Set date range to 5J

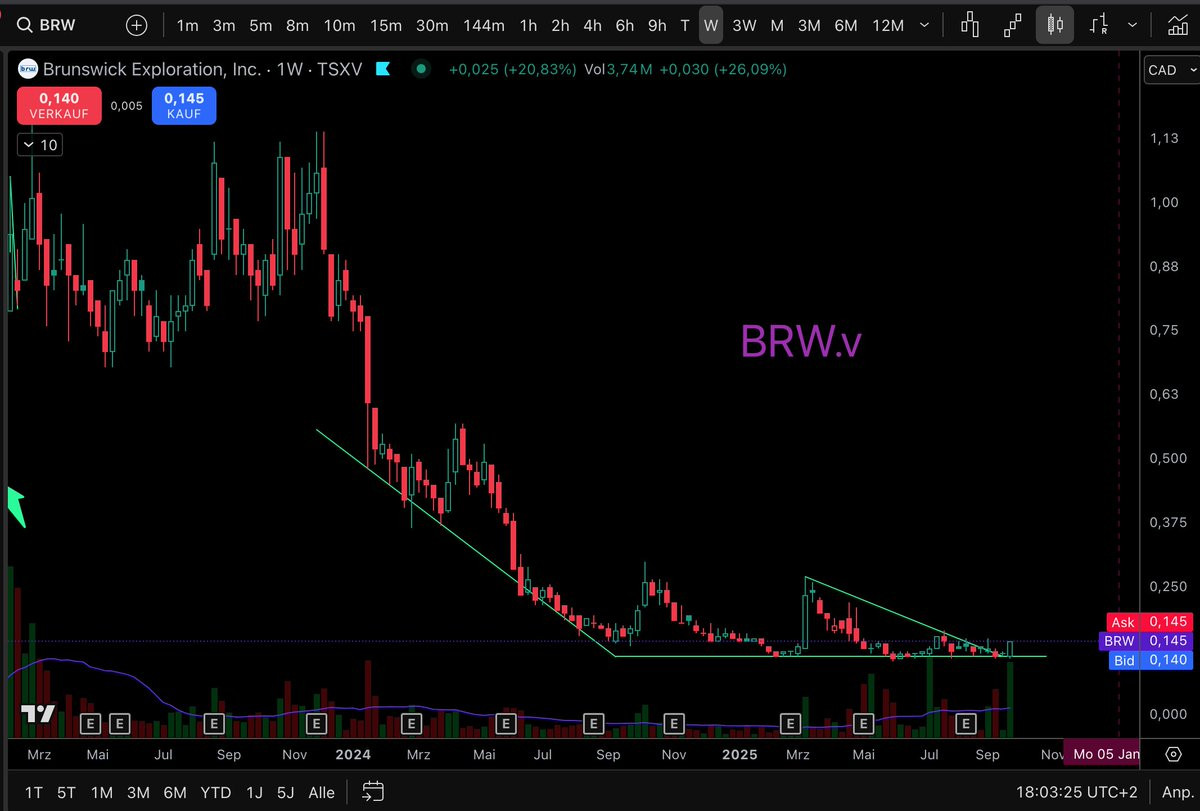click(x=285, y=792)
